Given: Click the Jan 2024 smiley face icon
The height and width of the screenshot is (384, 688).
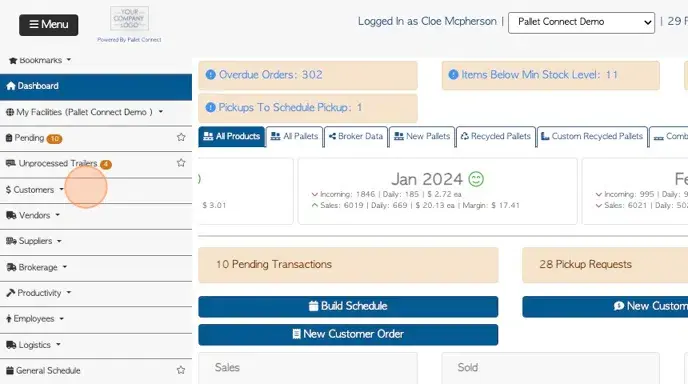Looking at the screenshot, I should [476, 179].
